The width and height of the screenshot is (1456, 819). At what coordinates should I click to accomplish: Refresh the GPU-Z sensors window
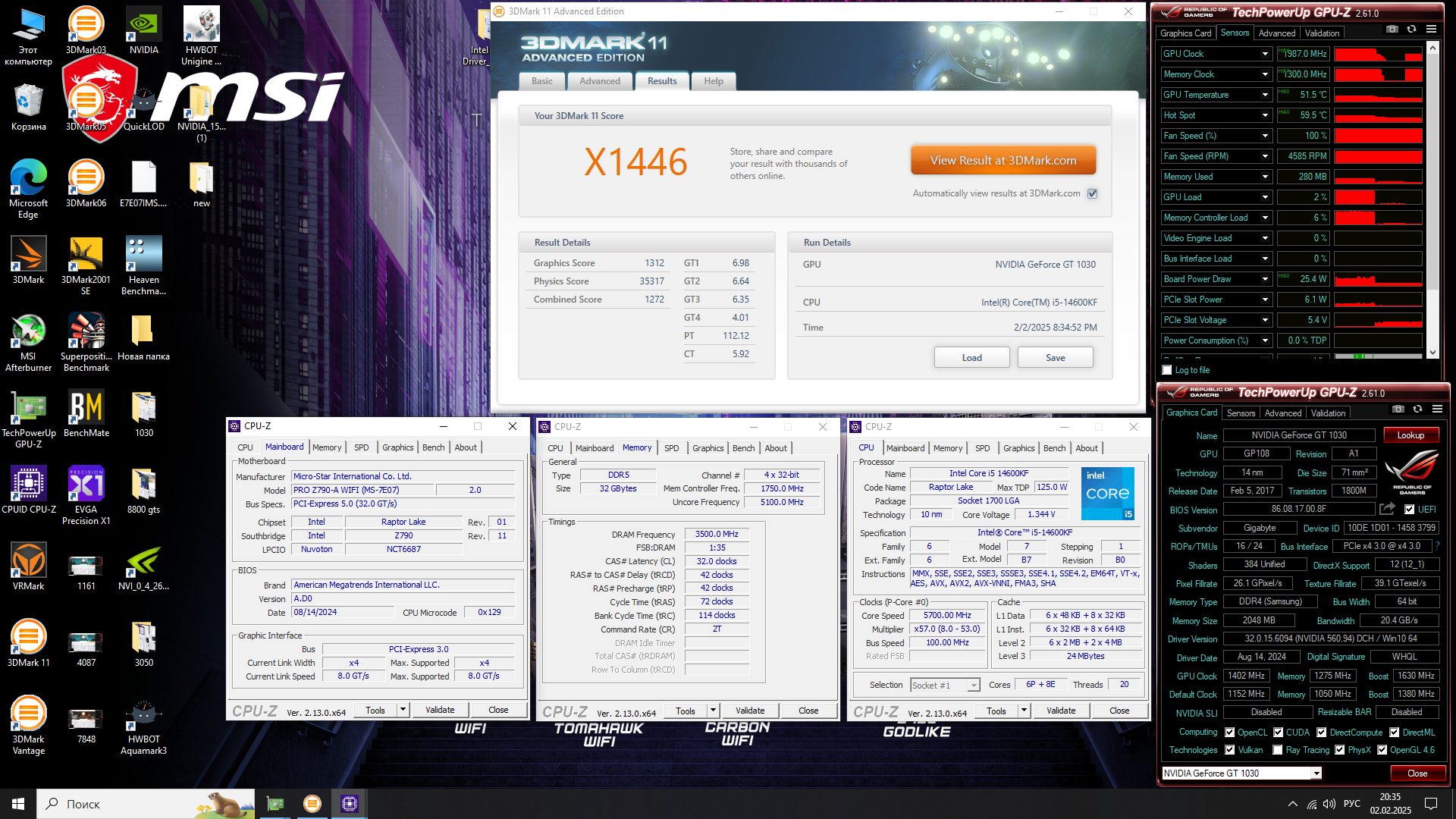(x=1411, y=29)
